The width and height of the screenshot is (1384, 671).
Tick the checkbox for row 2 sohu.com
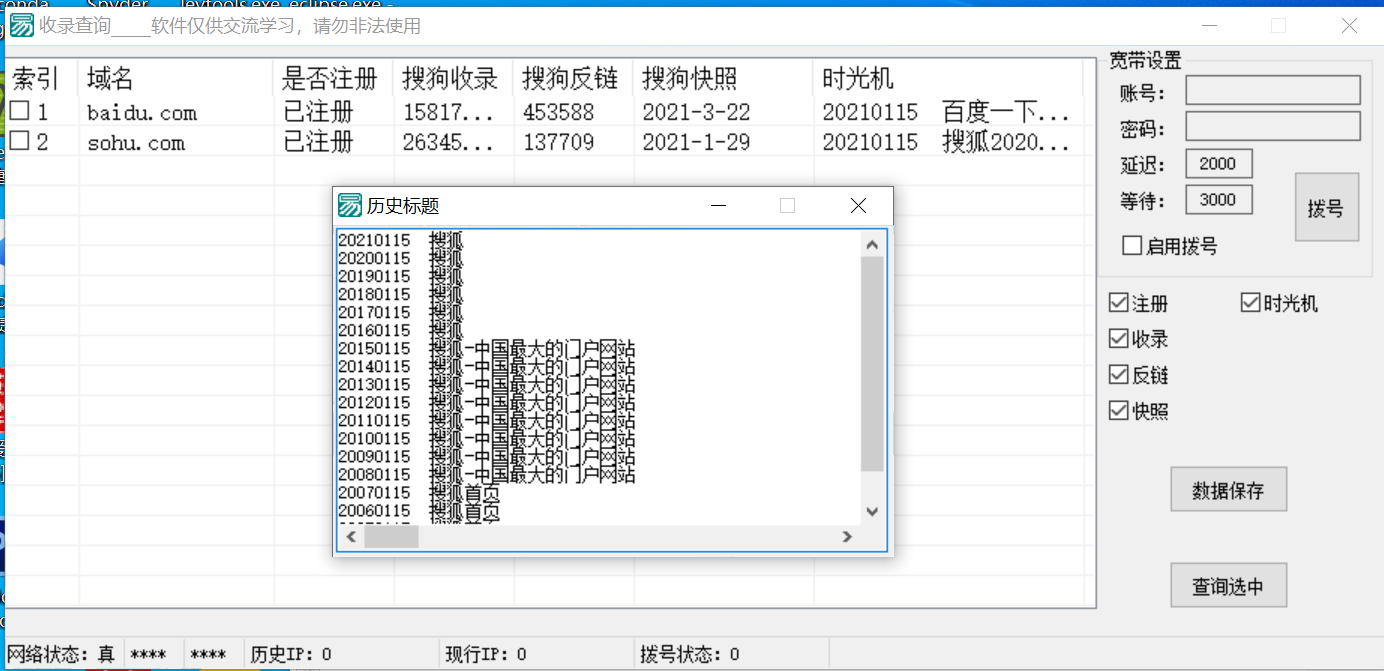tap(20, 141)
